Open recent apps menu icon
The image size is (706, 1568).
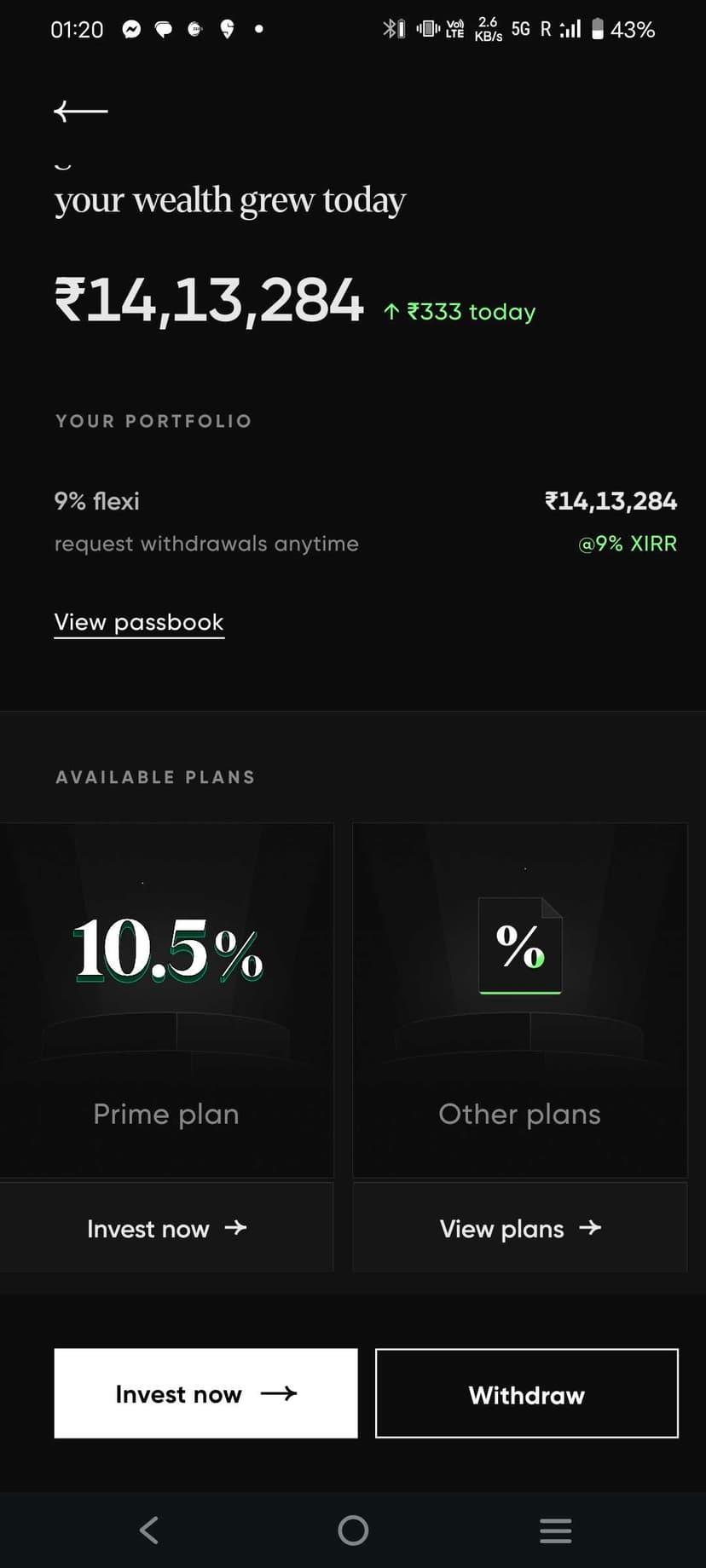click(556, 1531)
